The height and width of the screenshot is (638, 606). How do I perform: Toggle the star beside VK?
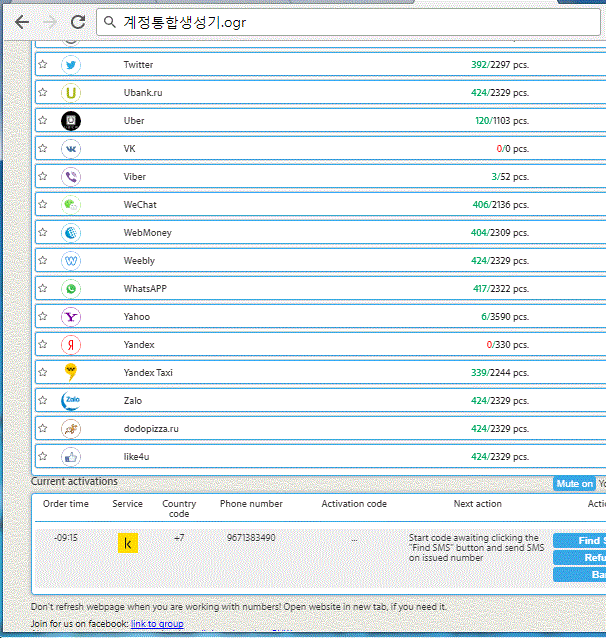click(43, 149)
